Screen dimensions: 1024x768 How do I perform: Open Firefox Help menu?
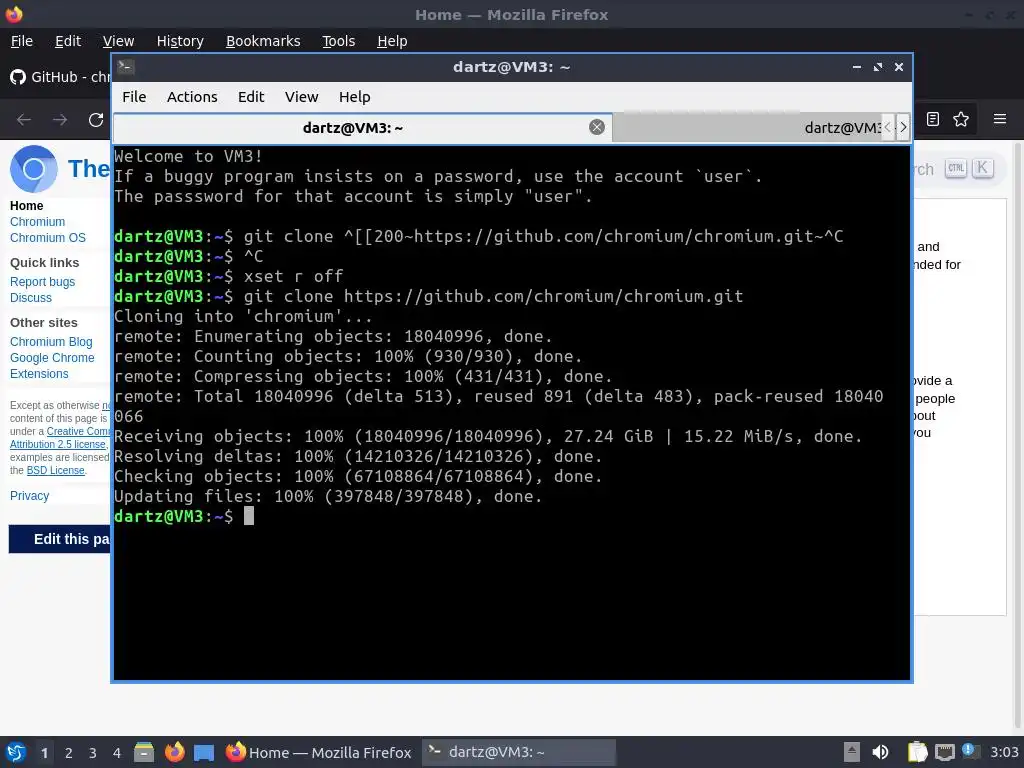(392, 41)
